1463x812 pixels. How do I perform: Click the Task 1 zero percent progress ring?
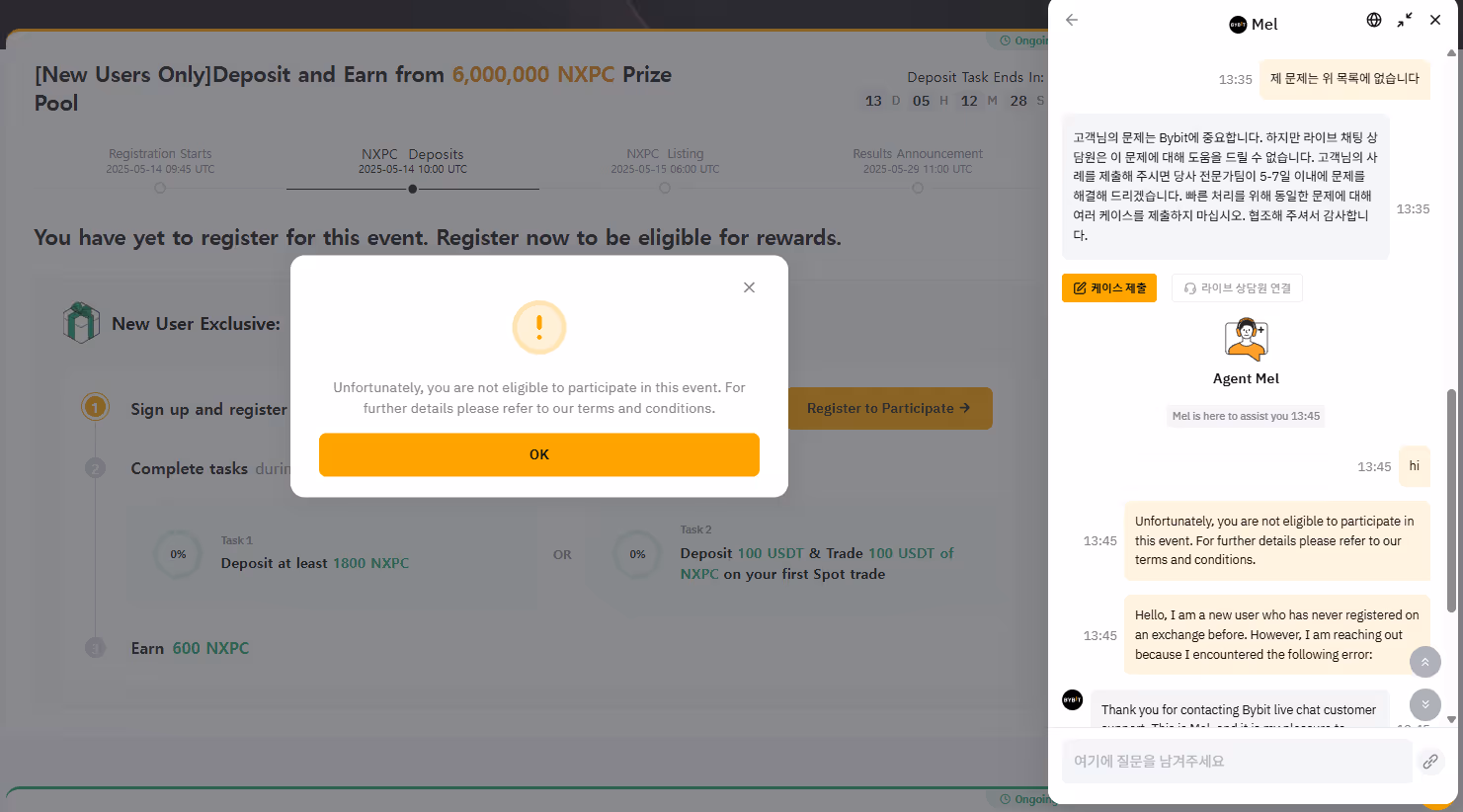click(178, 555)
